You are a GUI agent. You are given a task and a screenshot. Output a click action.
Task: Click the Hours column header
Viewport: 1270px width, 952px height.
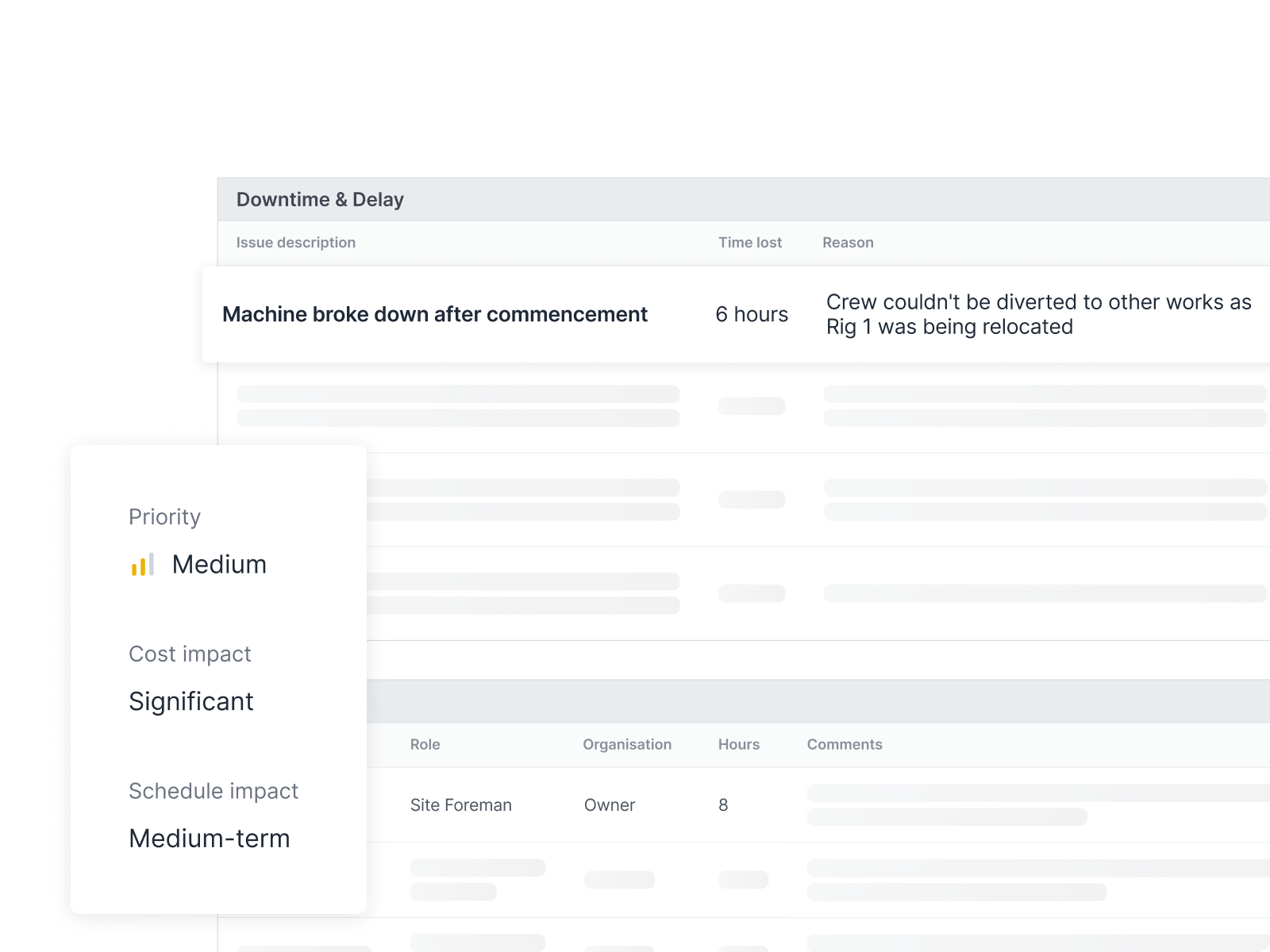click(x=739, y=744)
